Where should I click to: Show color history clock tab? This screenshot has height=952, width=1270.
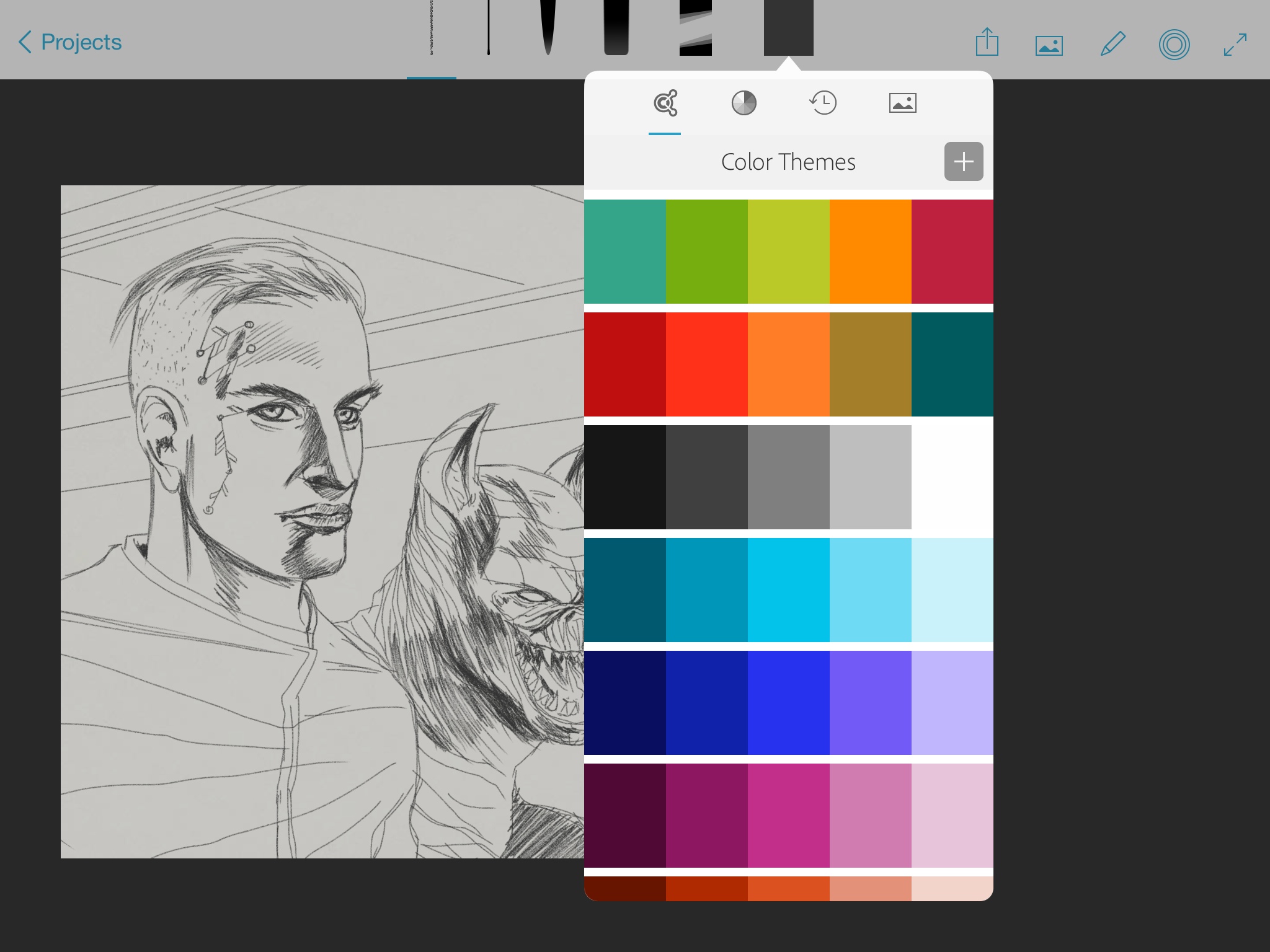(x=823, y=103)
